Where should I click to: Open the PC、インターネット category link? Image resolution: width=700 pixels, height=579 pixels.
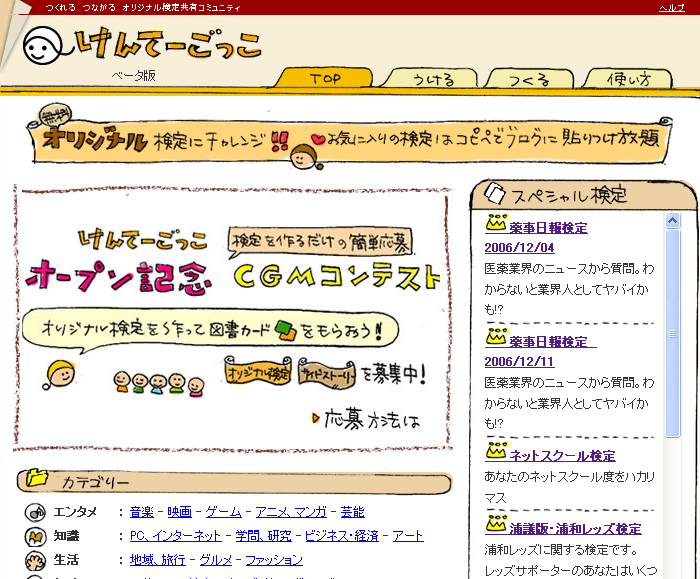coord(175,536)
